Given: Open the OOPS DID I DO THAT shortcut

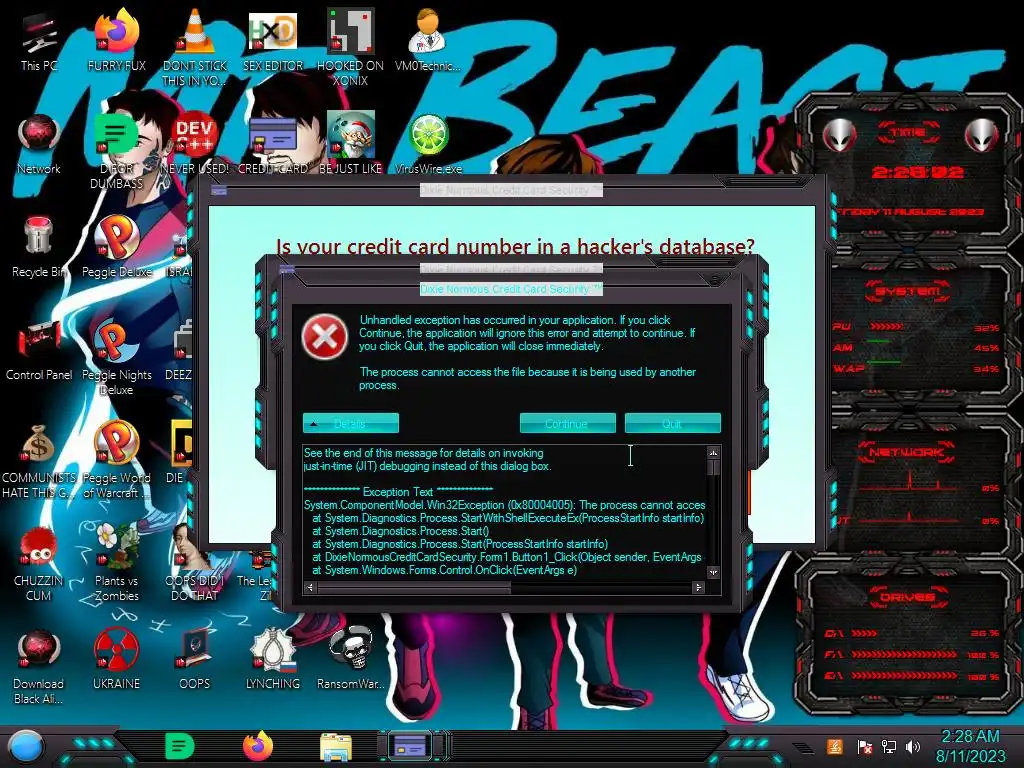Looking at the screenshot, I should pos(195,564).
